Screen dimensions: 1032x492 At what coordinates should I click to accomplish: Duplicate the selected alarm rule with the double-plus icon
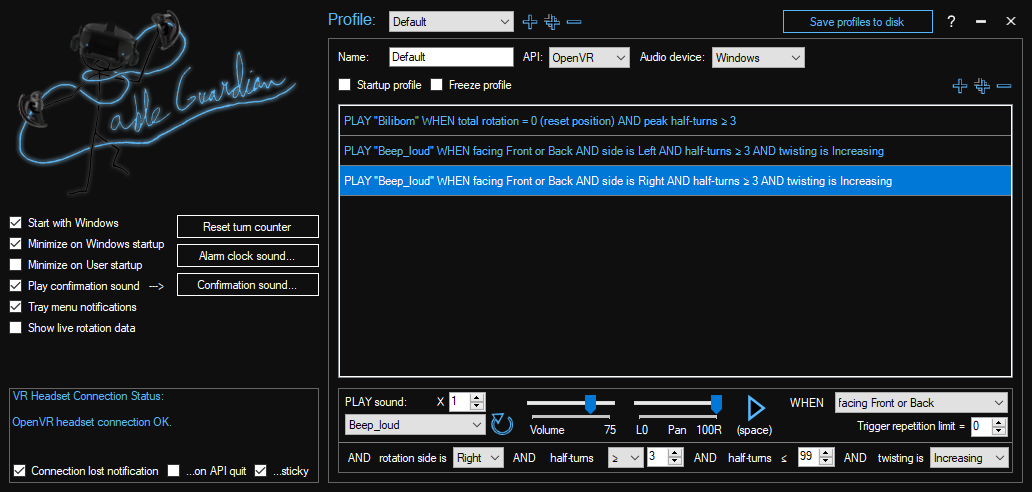[x=982, y=86]
